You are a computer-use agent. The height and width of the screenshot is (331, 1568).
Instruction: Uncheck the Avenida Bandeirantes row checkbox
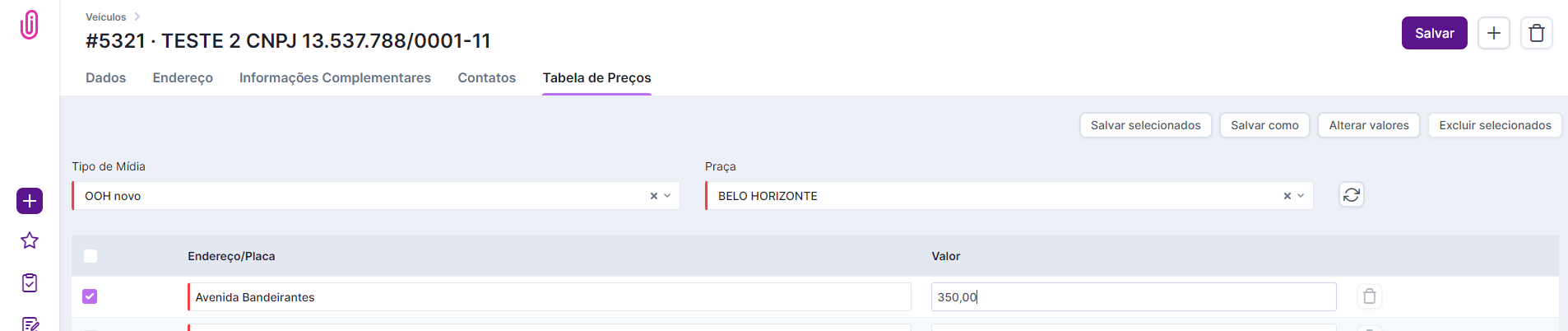point(90,296)
